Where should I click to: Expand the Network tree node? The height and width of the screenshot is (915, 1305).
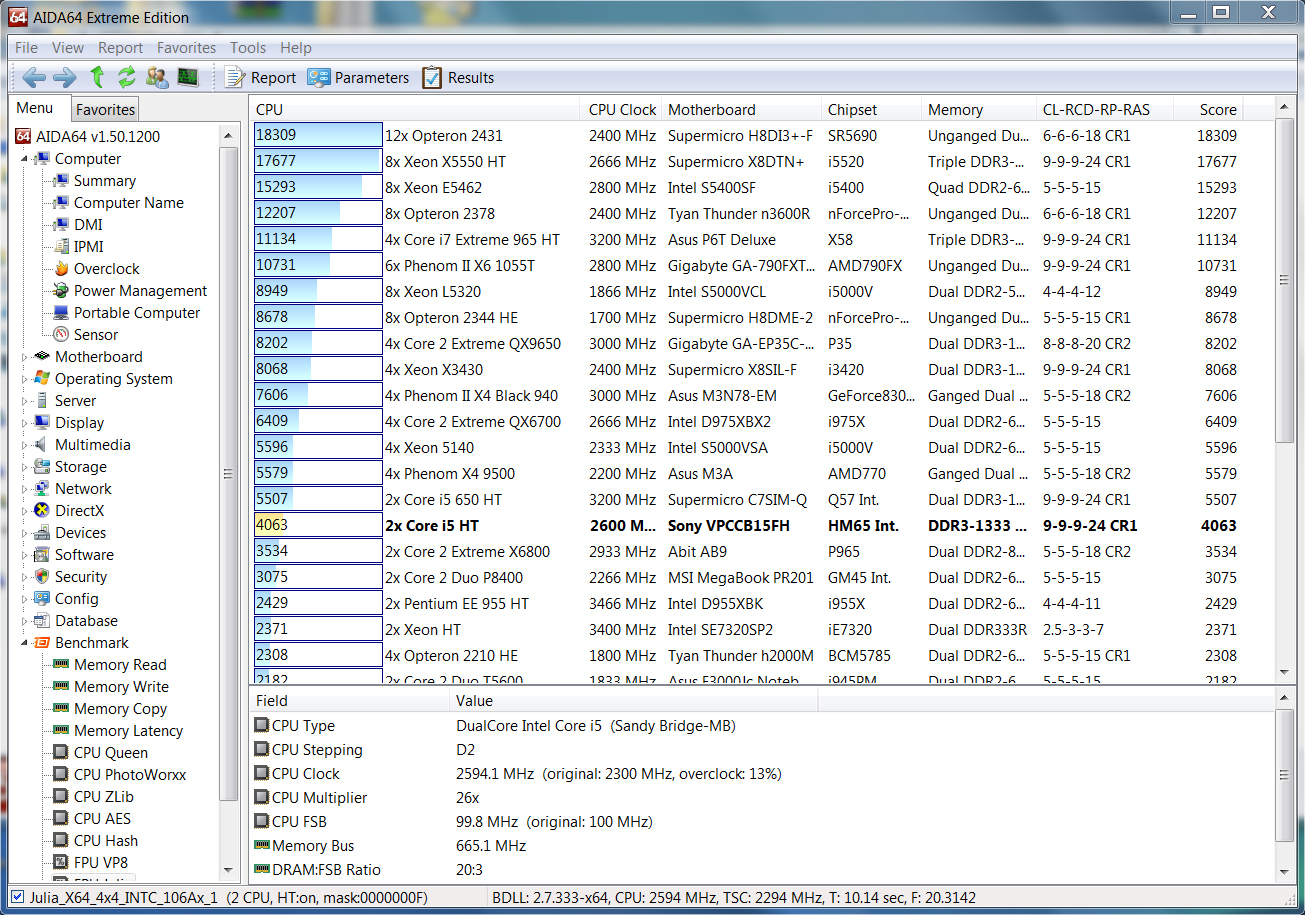25,489
